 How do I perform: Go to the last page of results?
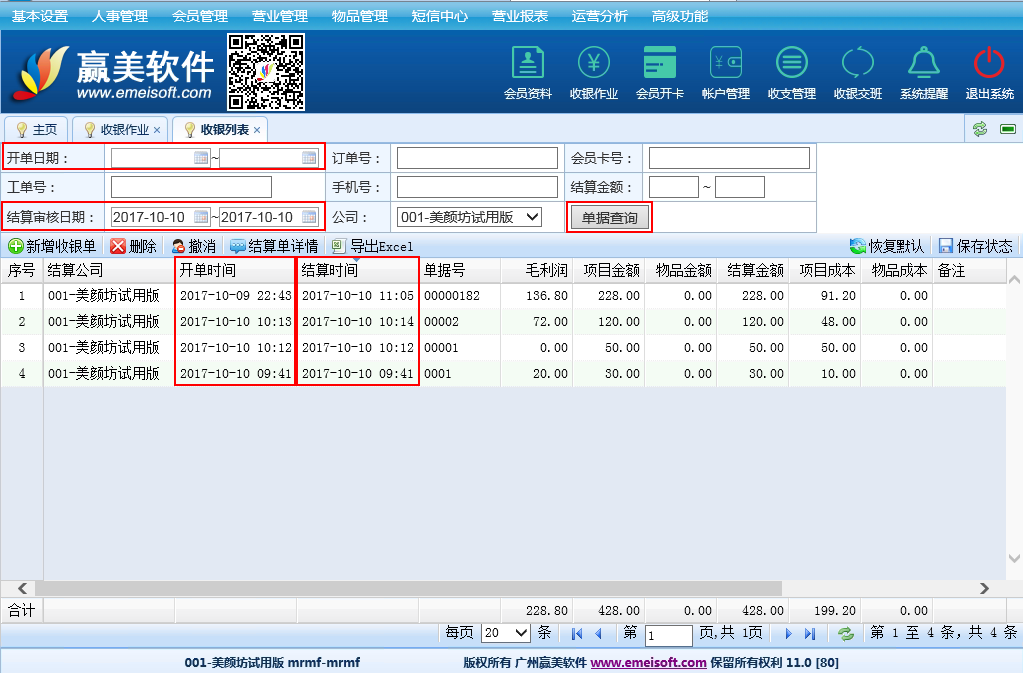tap(810, 633)
